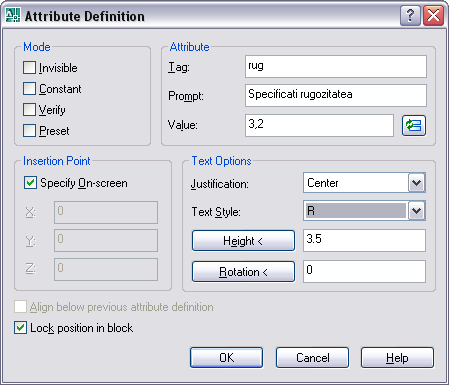Expand the Text Style dropdown arrow
This screenshot has width=449, height=385.
417,211
